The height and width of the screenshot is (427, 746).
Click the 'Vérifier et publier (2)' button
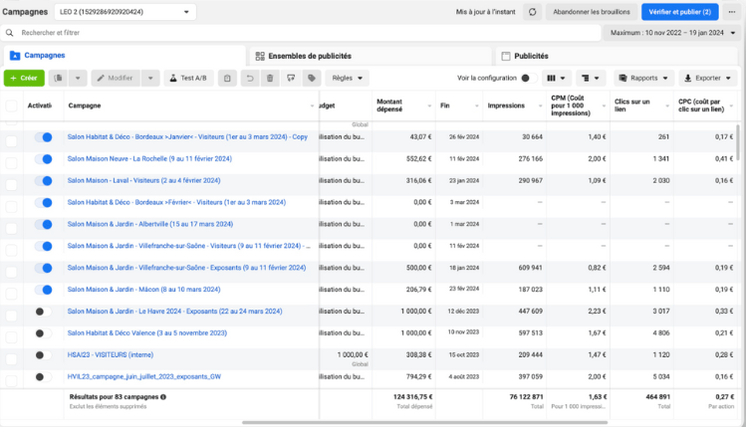pos(679,12)
